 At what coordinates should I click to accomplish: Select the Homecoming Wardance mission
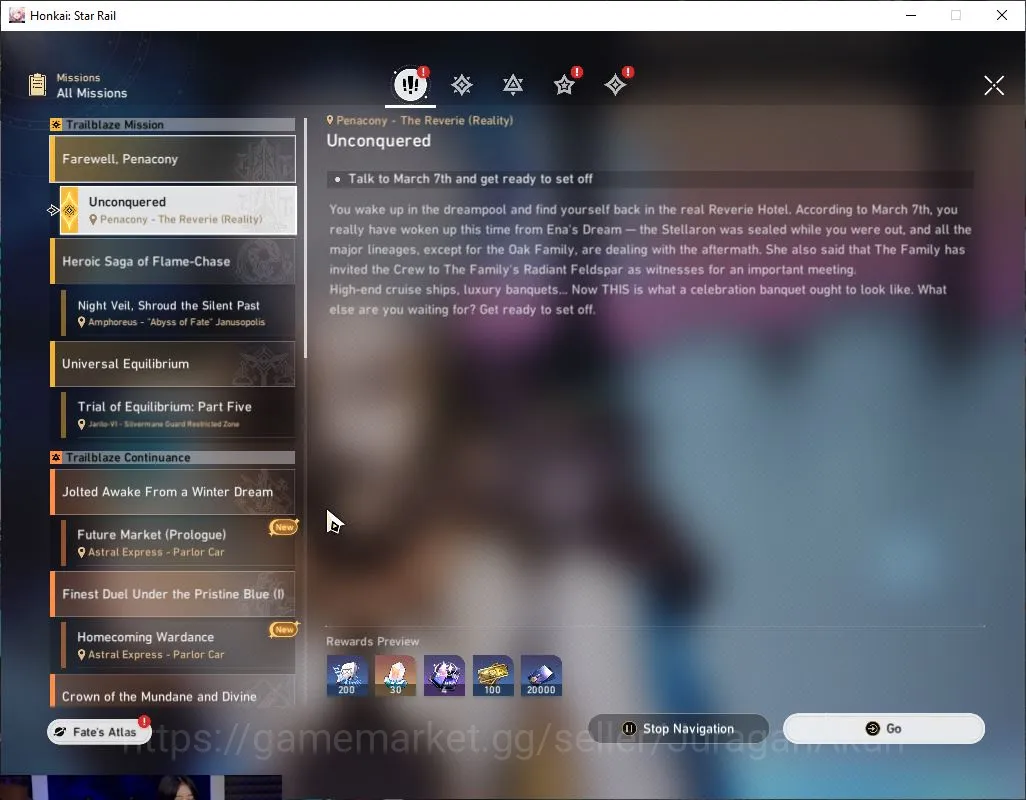click(178, 645)
